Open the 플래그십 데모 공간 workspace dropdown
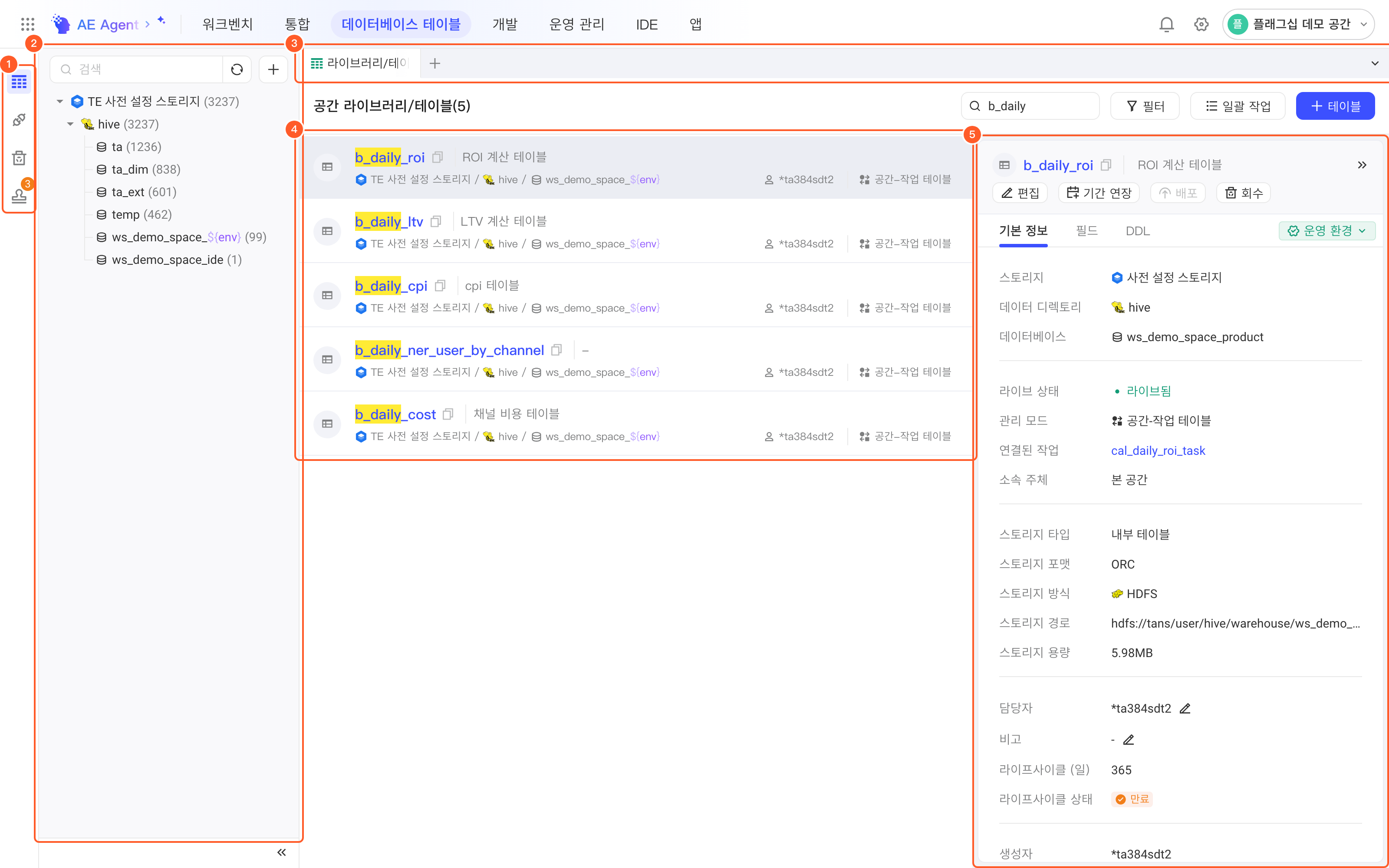This screenshot has width=1389, height=868. pyautogui.click(x=1298, y=24)
